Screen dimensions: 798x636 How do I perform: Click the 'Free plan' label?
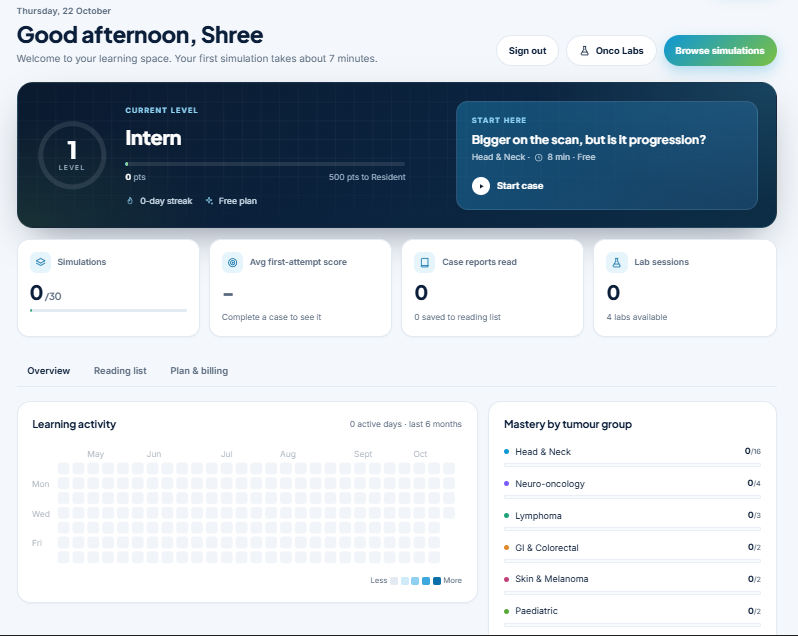[x=238, y=201]
